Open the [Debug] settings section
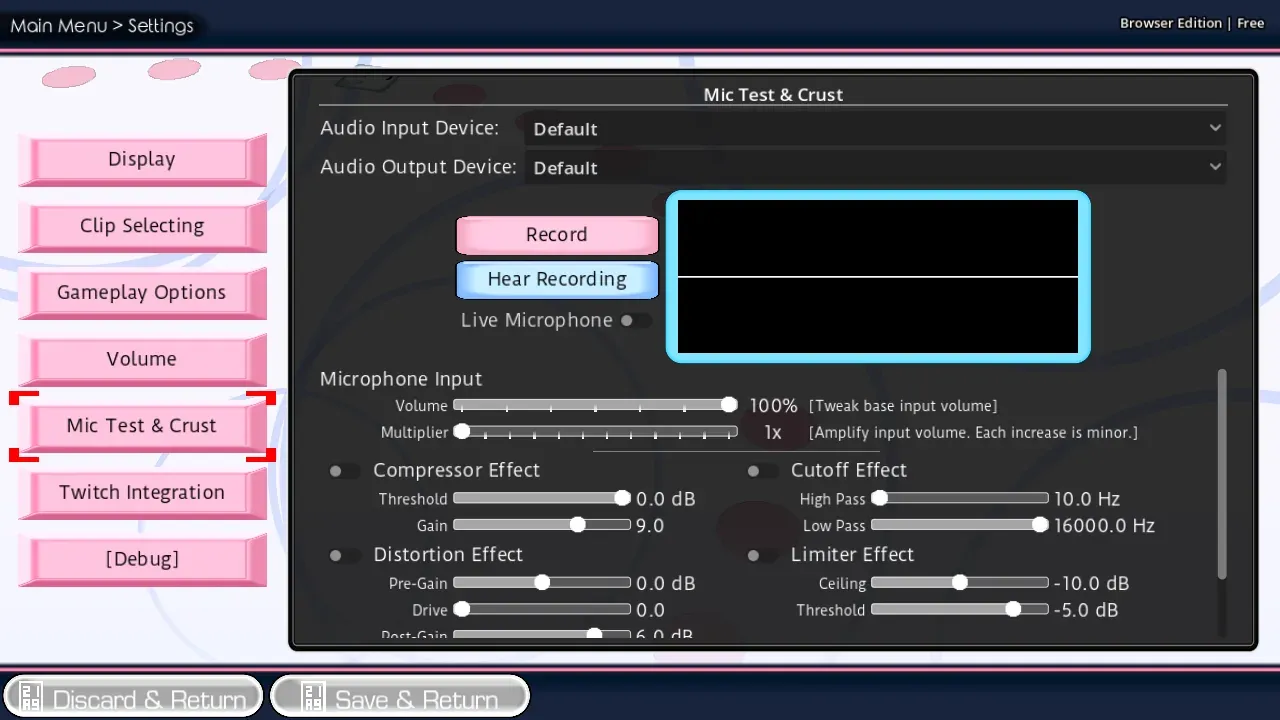The width and height of the screenshot is (1280, 720). click(x=142, y=559)
